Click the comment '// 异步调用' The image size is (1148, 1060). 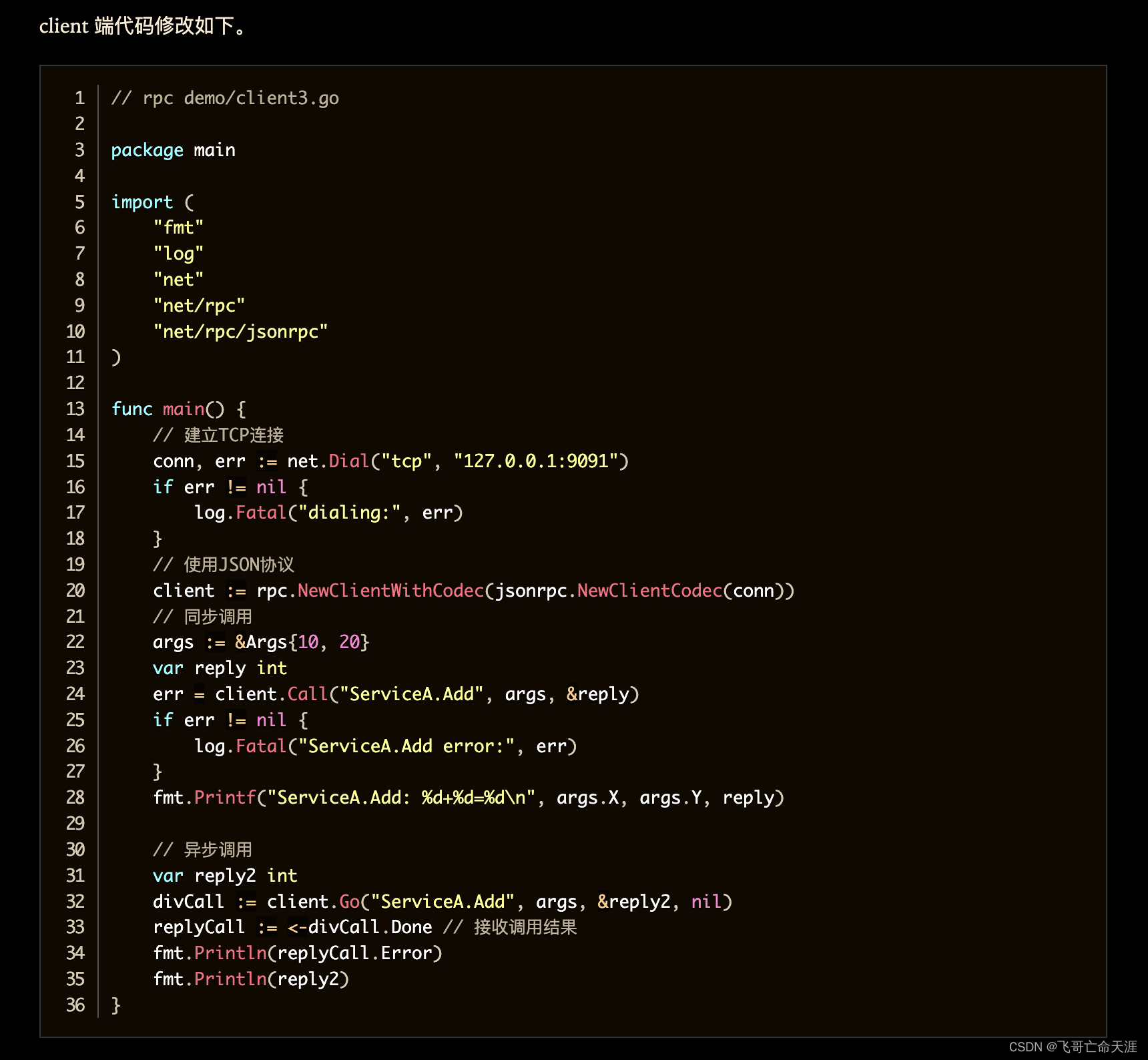(202, 850)
